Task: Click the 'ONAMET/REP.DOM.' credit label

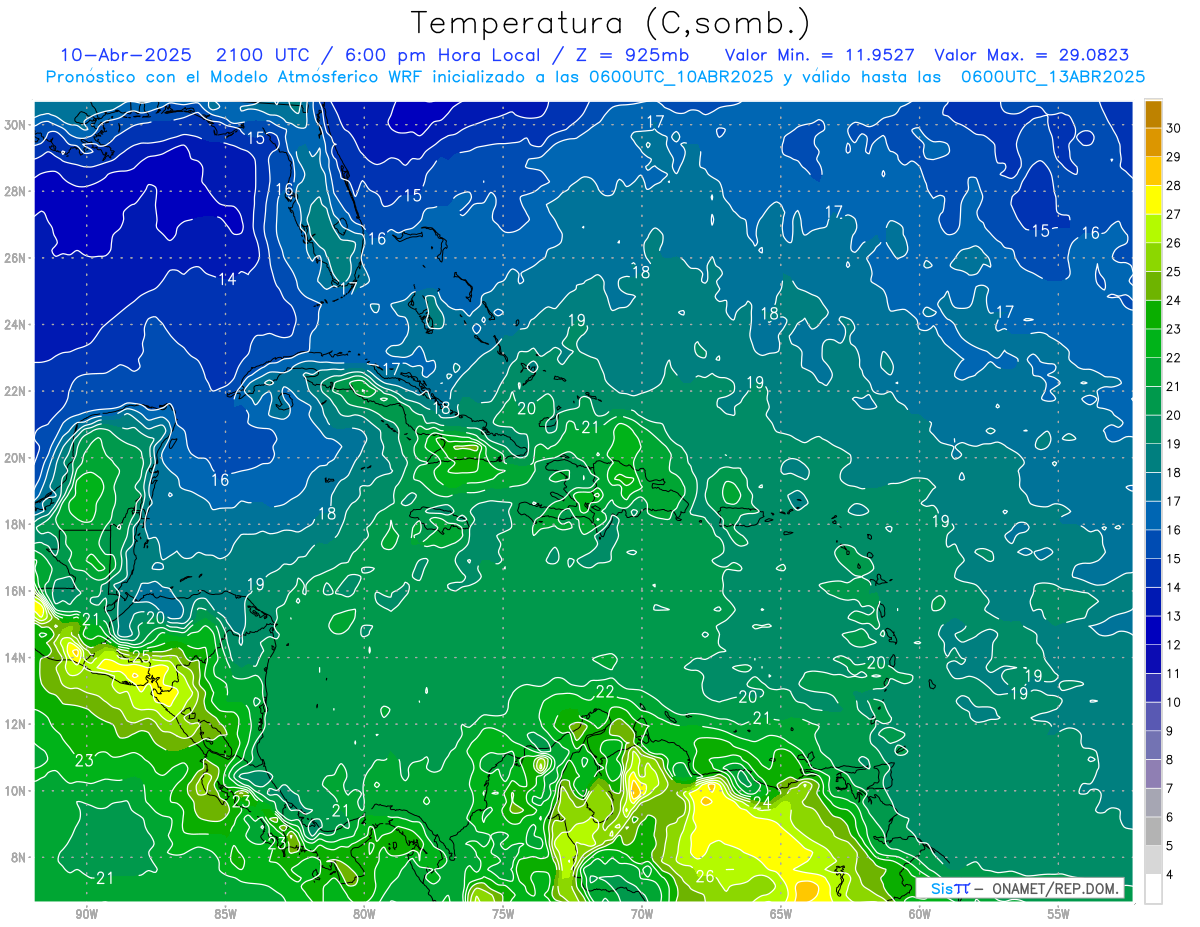Action: pyautogui.click(x=1054, y=888)
